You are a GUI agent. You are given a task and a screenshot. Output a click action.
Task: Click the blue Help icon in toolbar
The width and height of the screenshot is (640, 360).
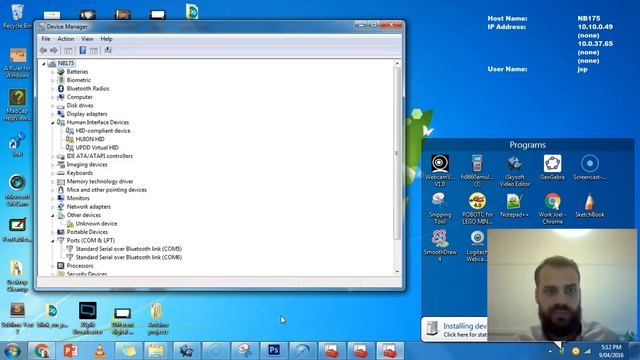point(82,50)
